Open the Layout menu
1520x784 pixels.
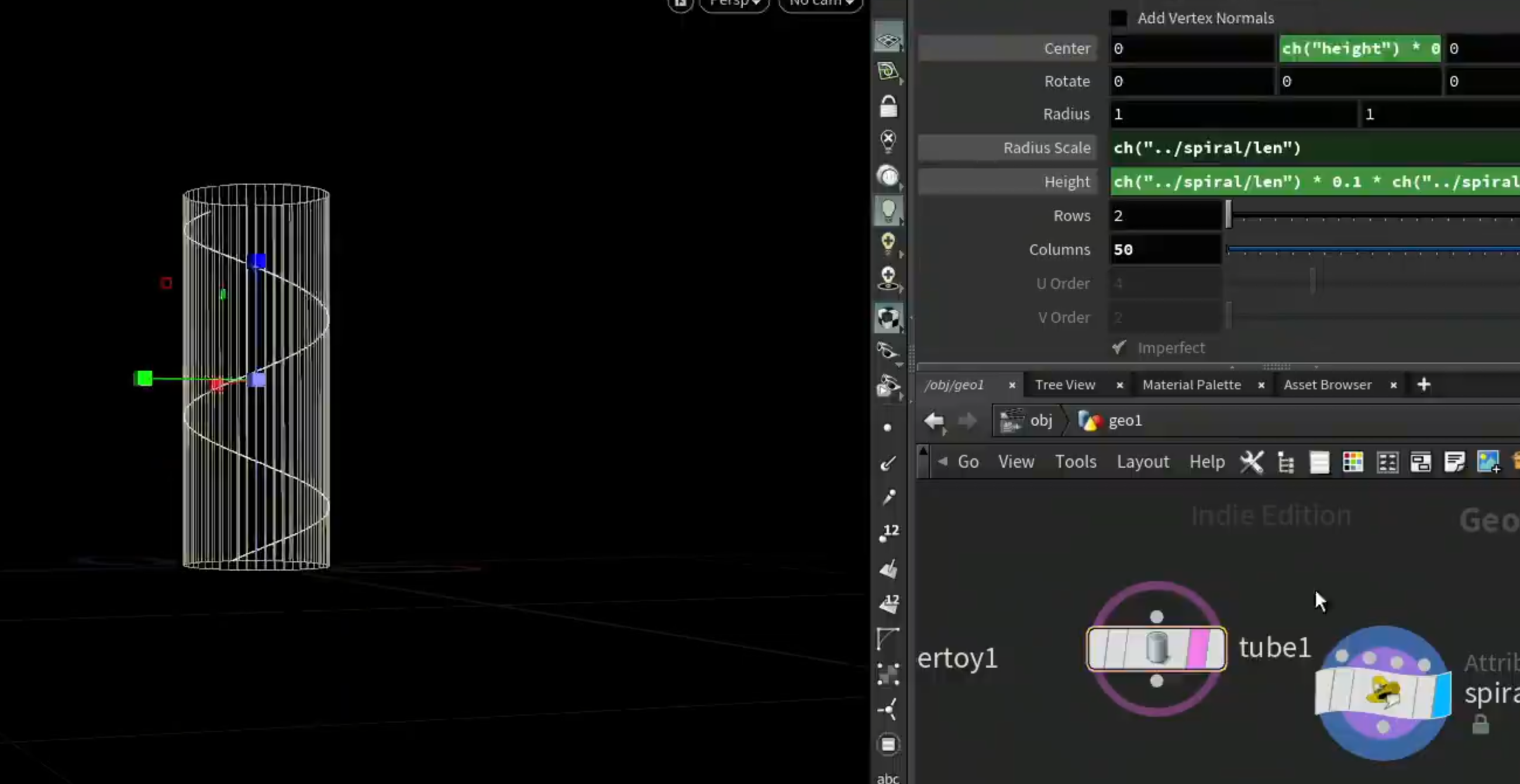pos(1142,462)
